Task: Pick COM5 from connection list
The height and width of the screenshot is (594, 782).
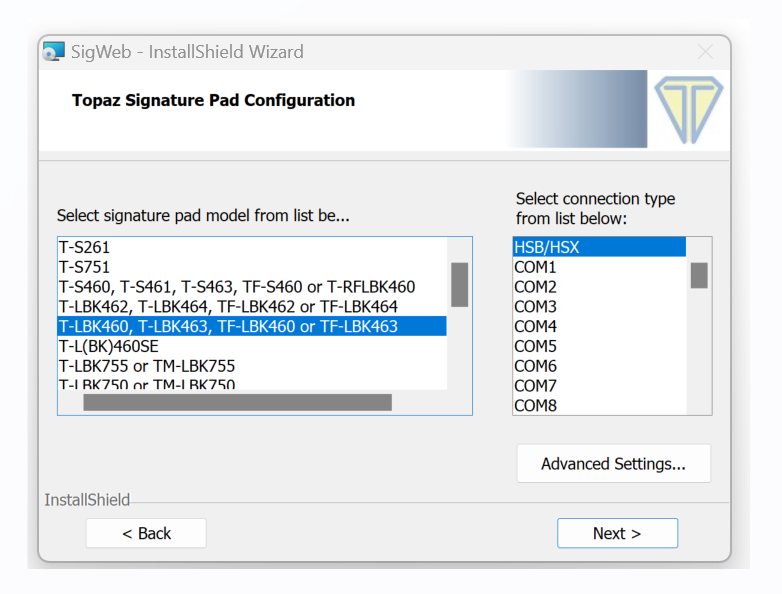Action: 535,346
